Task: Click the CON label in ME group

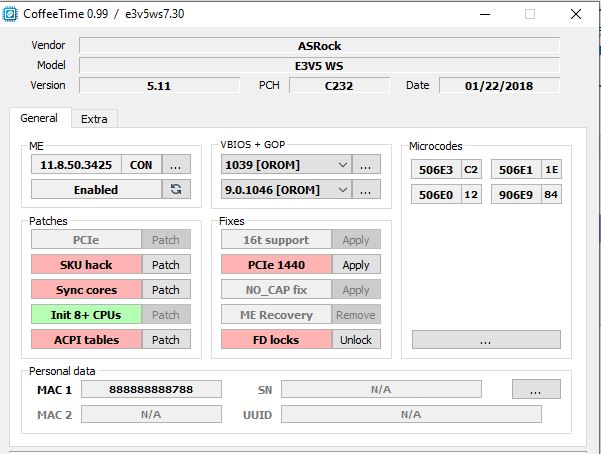Action: (x=141, y=165)
